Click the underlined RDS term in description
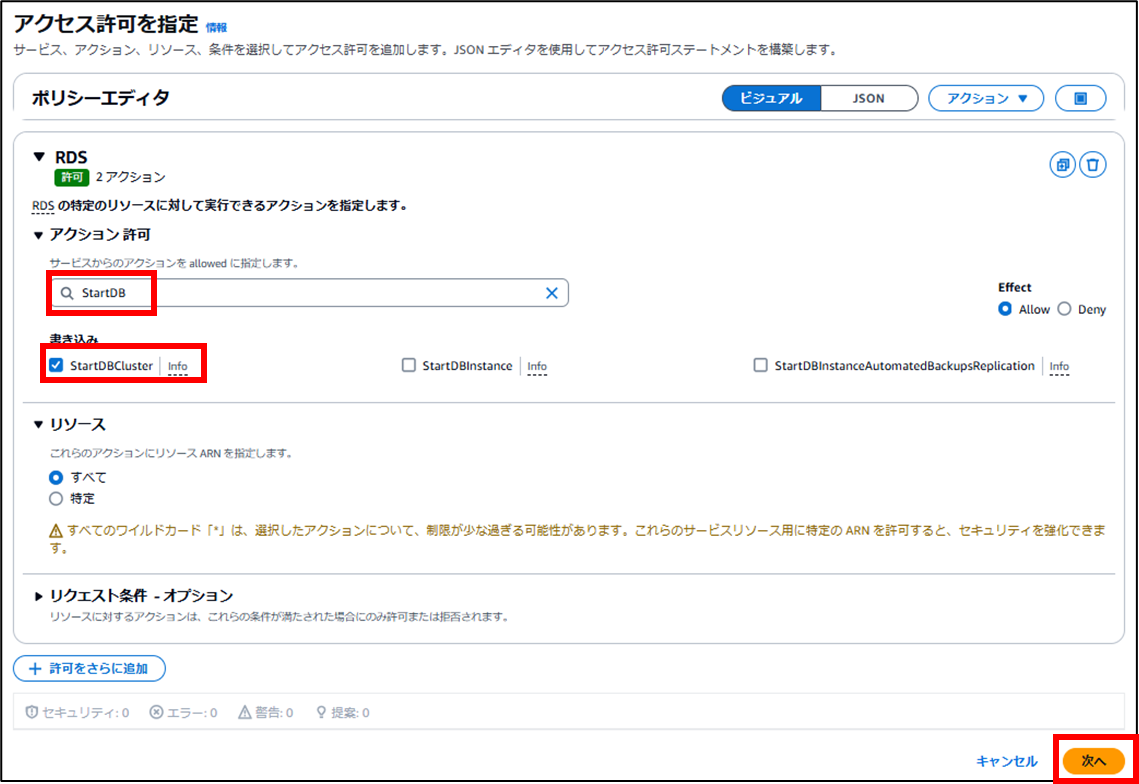The height and width of the screenshot is (784, 1139). click(x=43, y=206)
